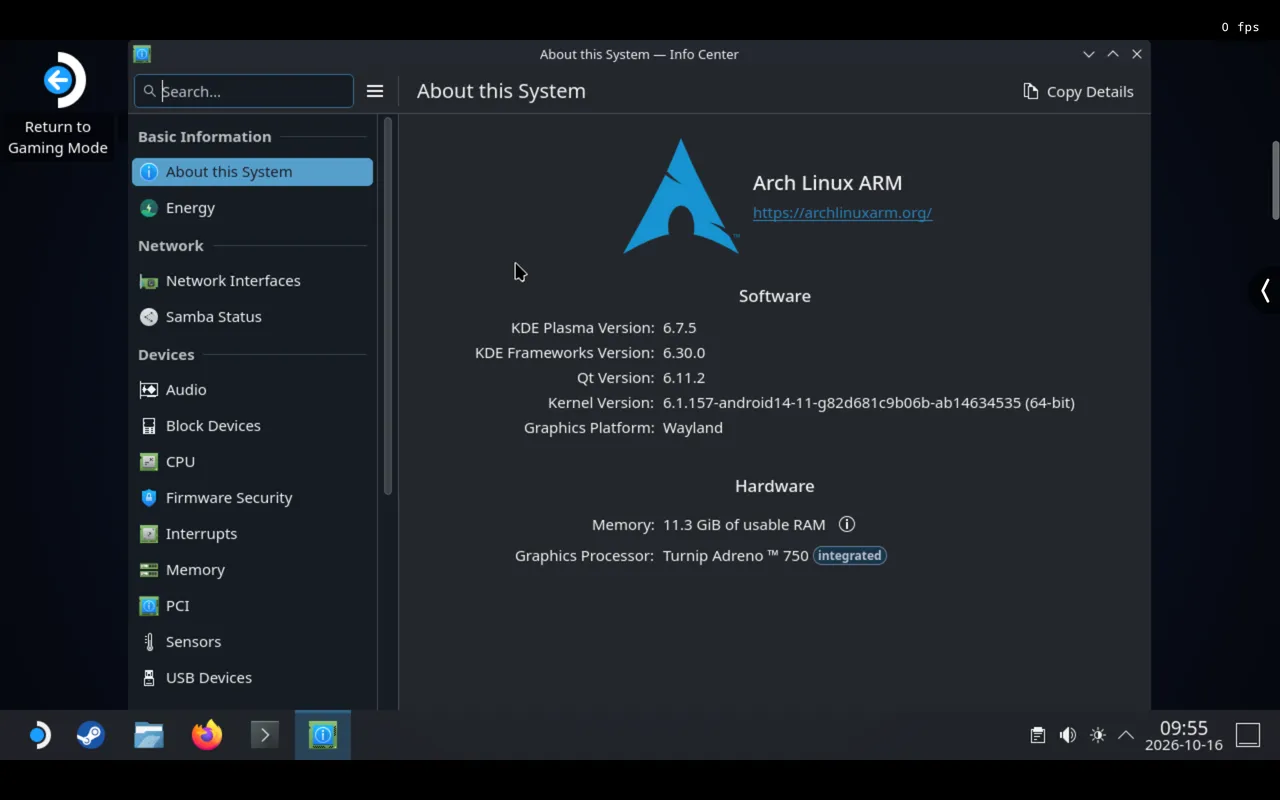Select About this System in sidebar

click(252, 172)
